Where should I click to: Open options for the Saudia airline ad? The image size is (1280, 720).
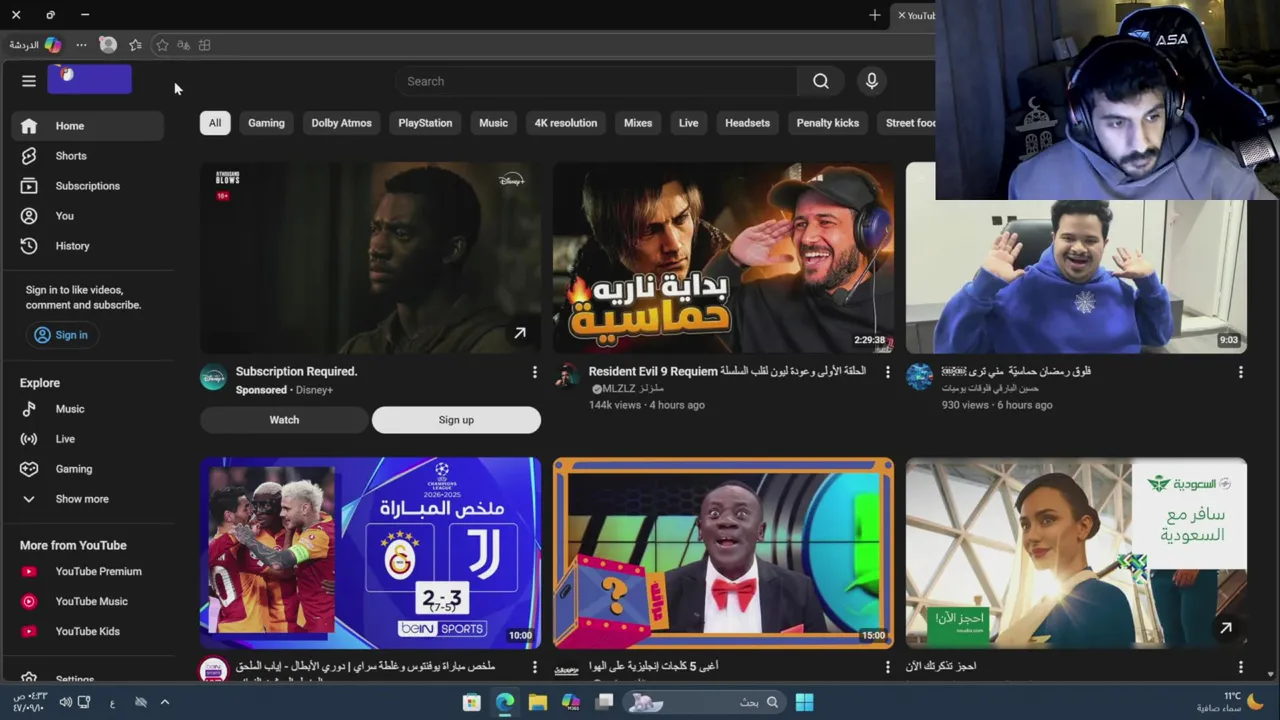click(x=1241, y=667)
